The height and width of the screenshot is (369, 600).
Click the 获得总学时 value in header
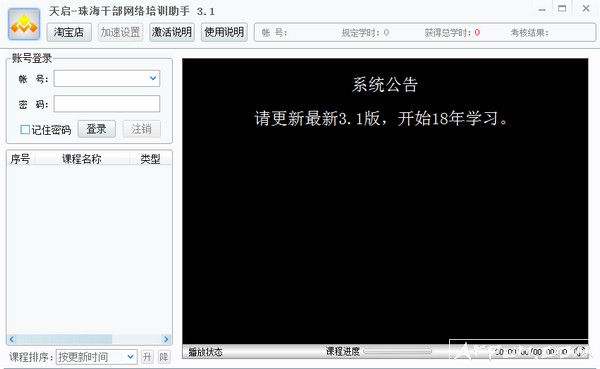(477, 33)
